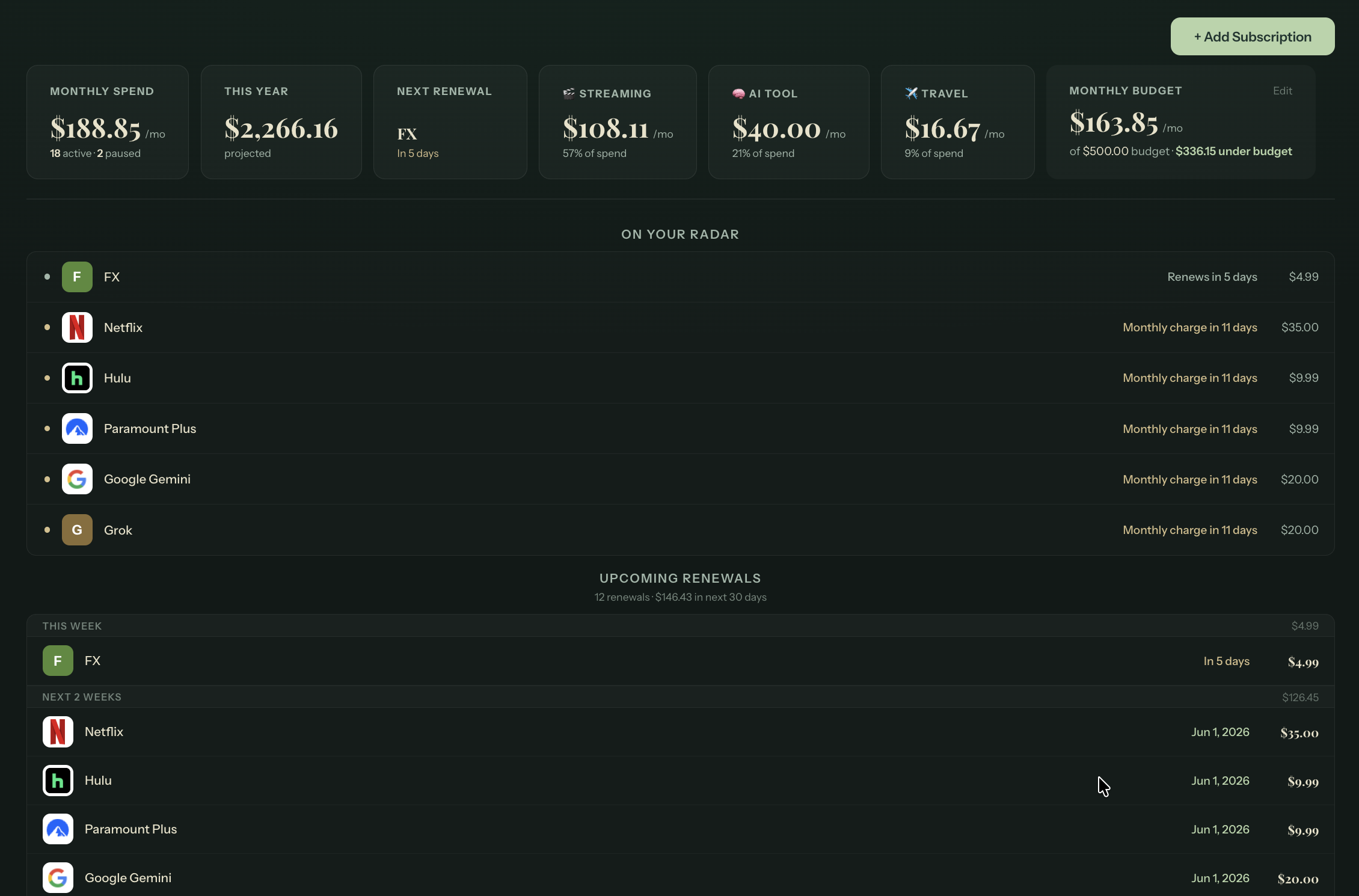Click the FX icon in On Your Radar

(x=77, y=277)
